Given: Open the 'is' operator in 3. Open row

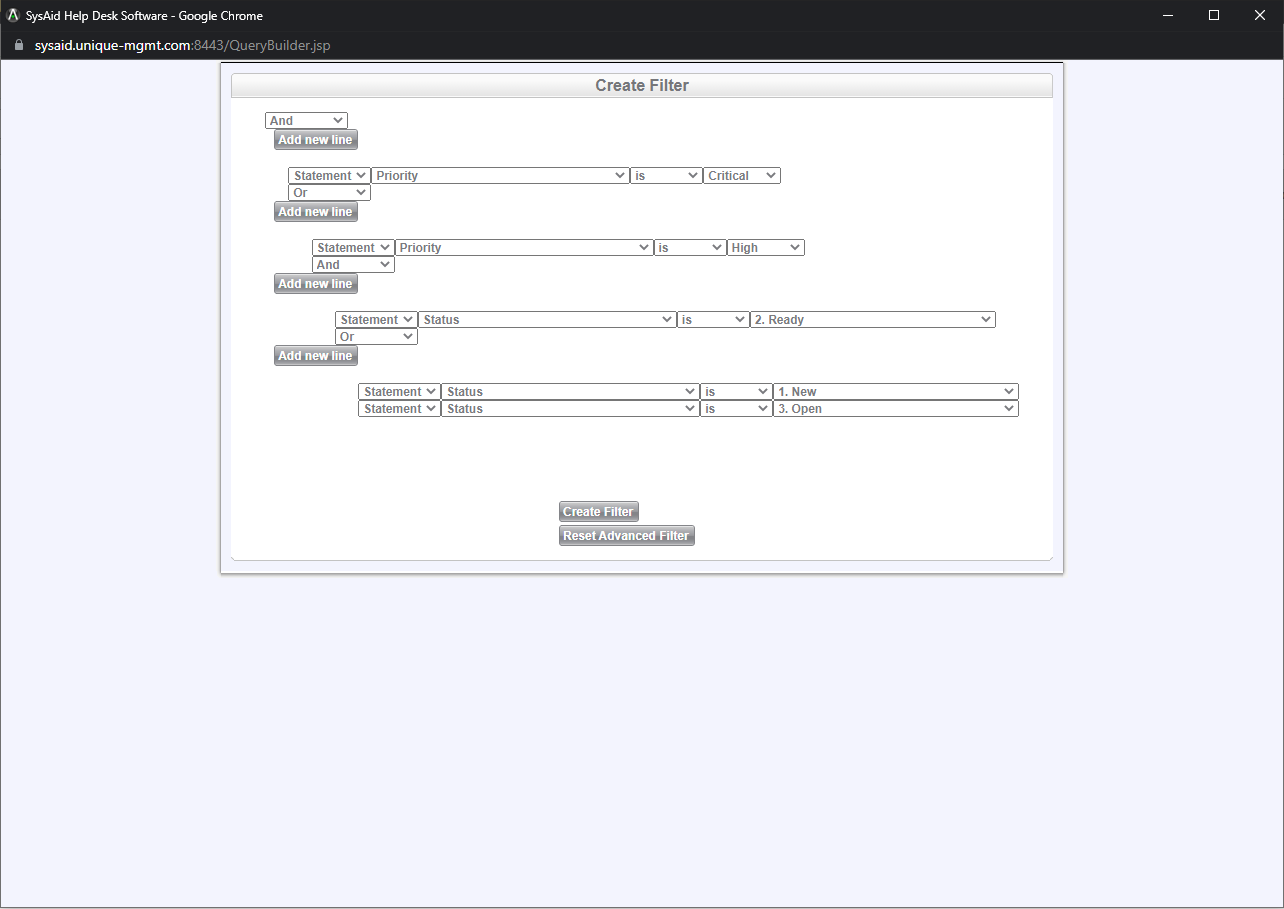Looking at the screenshot, I should coord(736,409).
